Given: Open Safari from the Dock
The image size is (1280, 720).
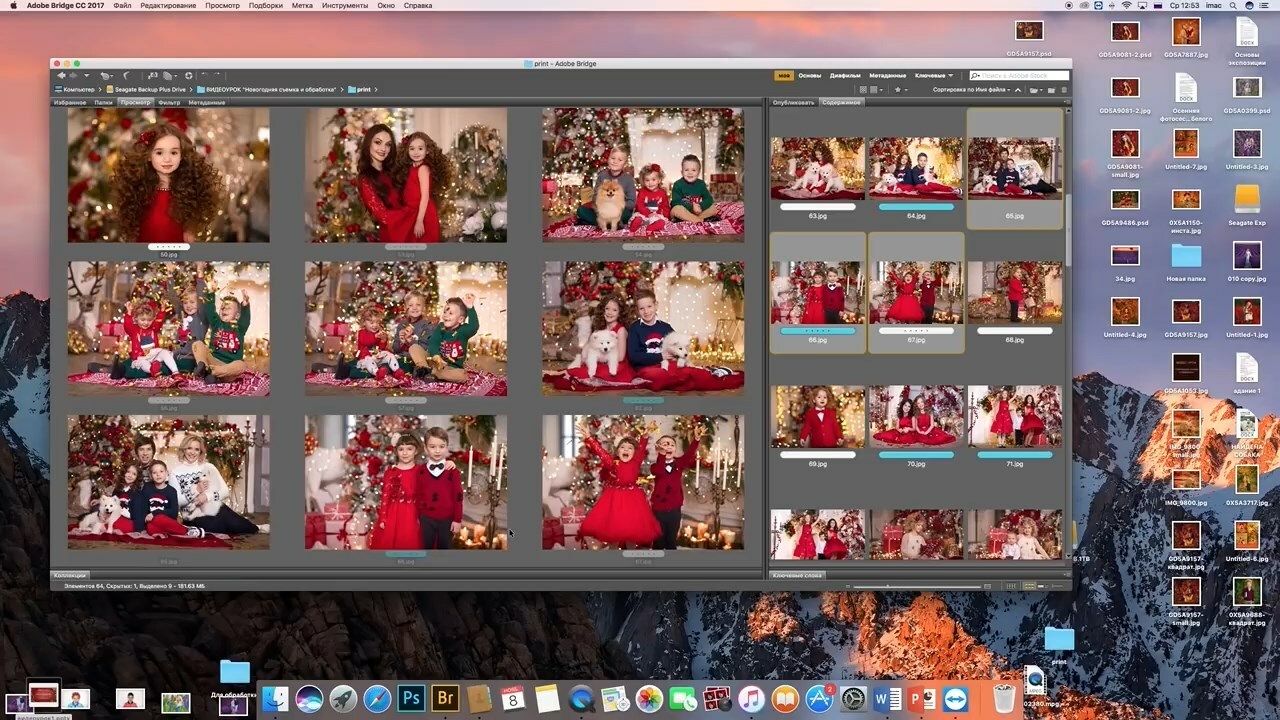Looking at the screenshot, I should [x=377, y=698].
